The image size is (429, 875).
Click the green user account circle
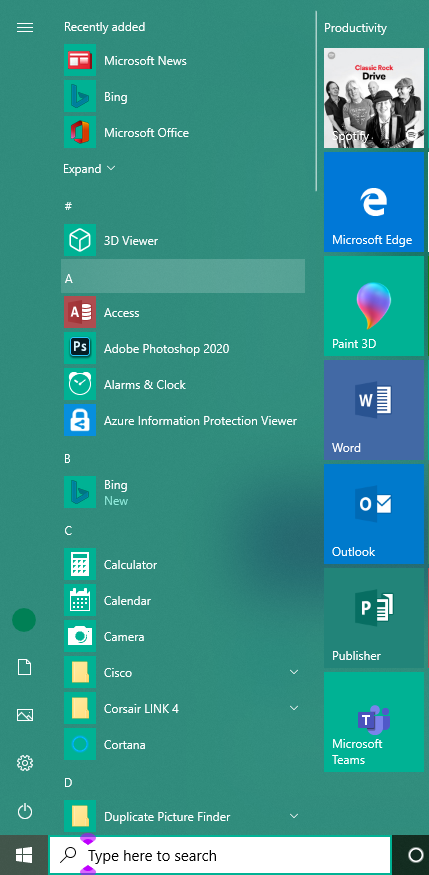coord(24,620)
